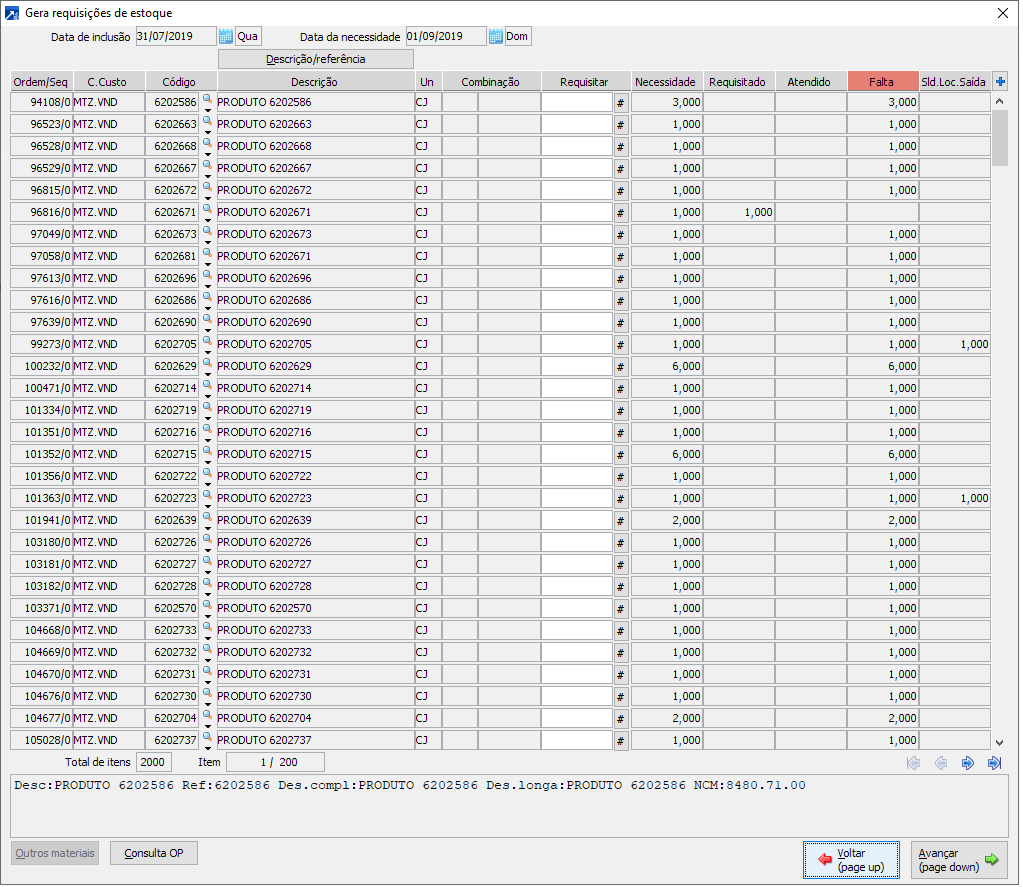Image resolution: width=1023 pixels, height=887 pixels.
Task: Expand dropdown arrow beside code 6202714
Action: (208, 395)
